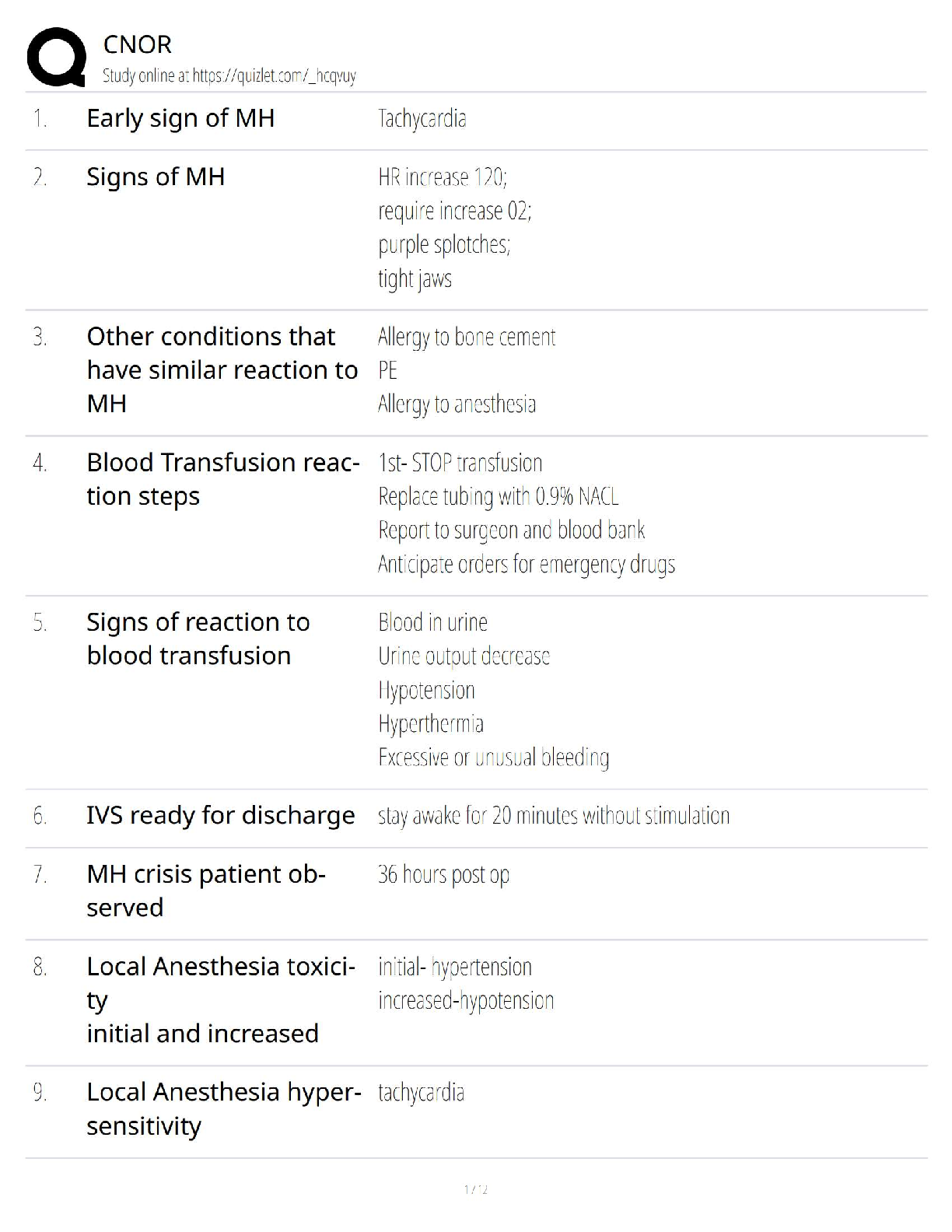Click 'tight jaws' in the definition
952x1232 pixels.
click(x=415, y=278)
